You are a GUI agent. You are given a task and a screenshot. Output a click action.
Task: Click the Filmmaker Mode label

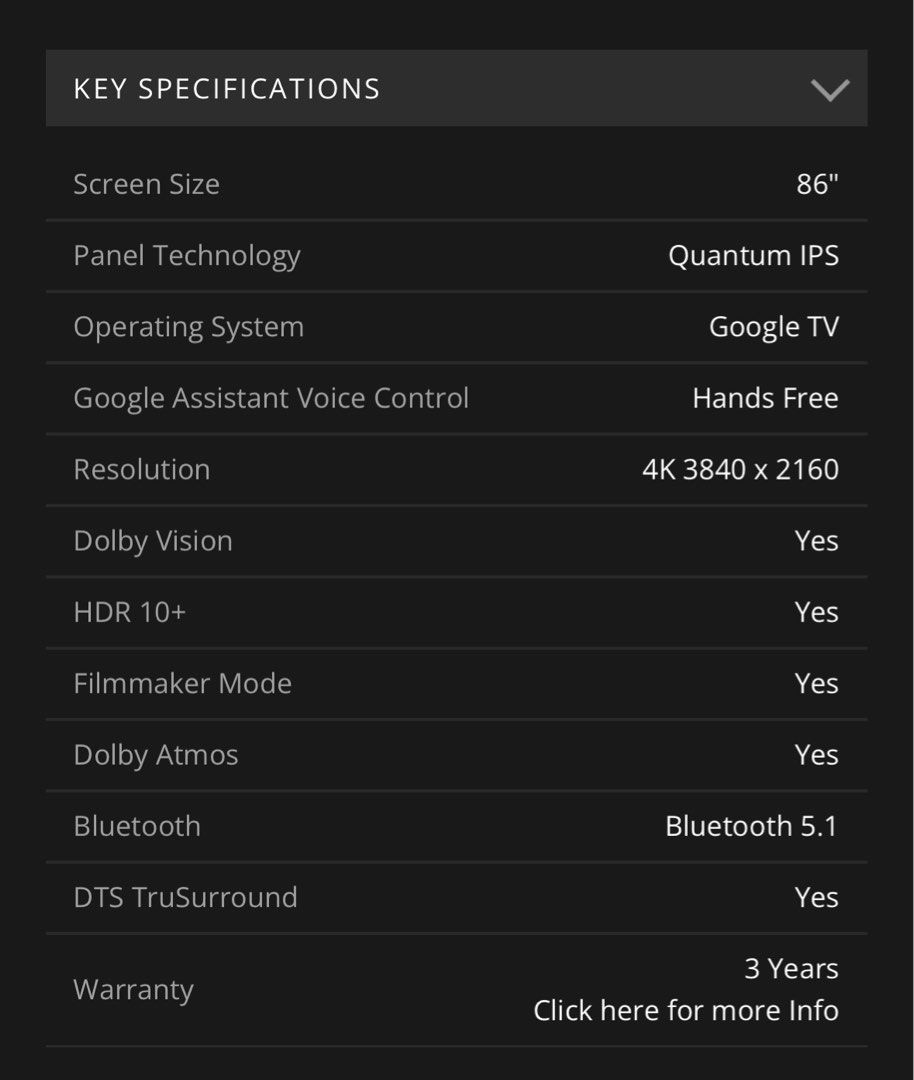182,683
